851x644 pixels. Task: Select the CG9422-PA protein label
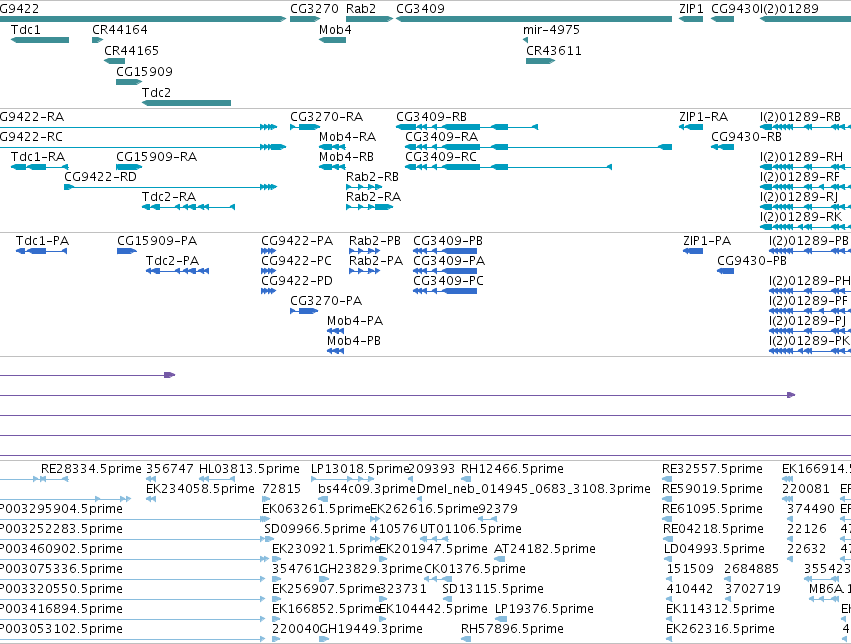pos(297,241)
